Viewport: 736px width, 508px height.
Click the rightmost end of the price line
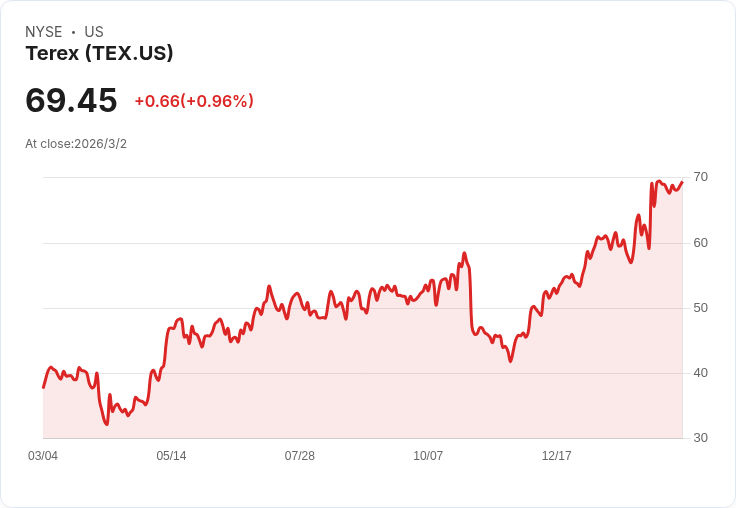tap(682, 182)
